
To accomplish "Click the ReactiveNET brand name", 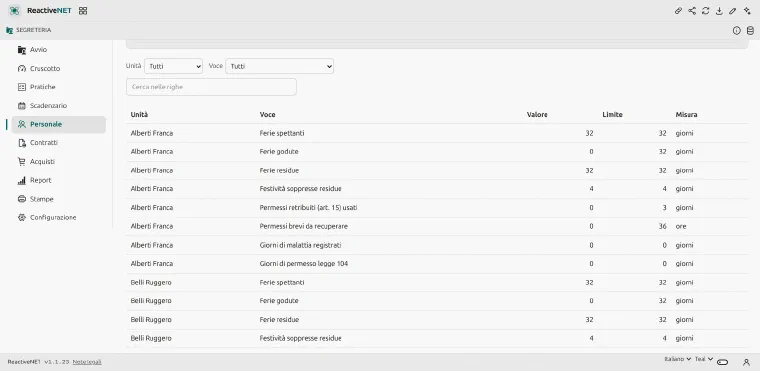I will (49, 11).
